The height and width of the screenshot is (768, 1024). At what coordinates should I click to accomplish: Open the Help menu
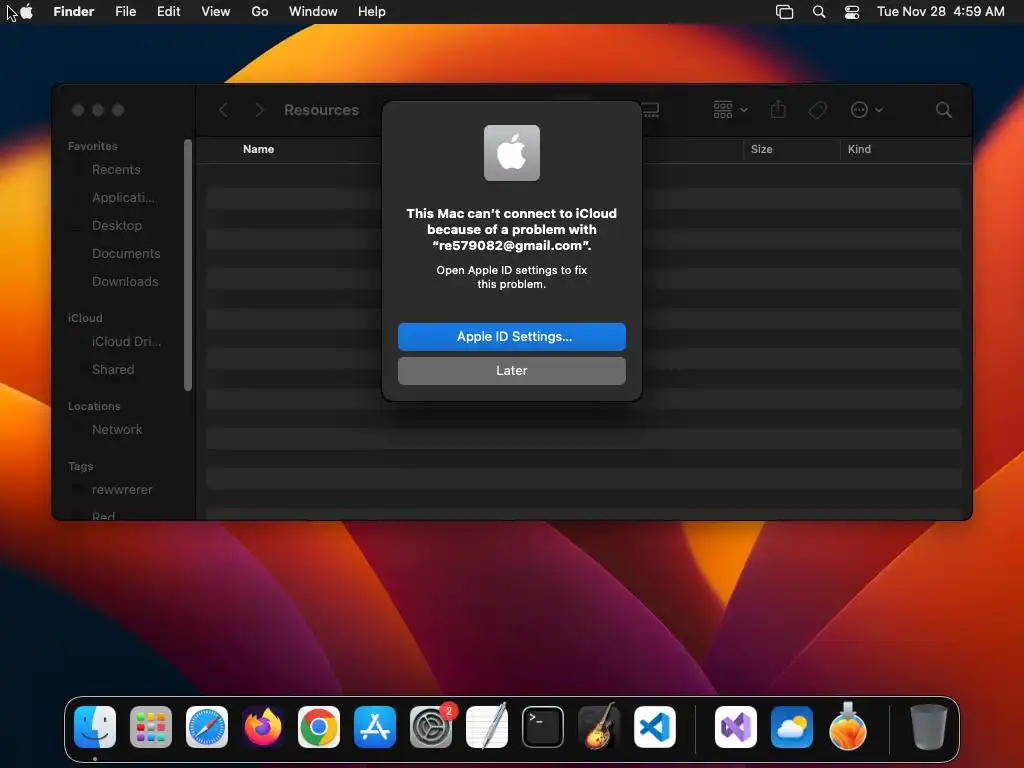[x=372, y=12]
